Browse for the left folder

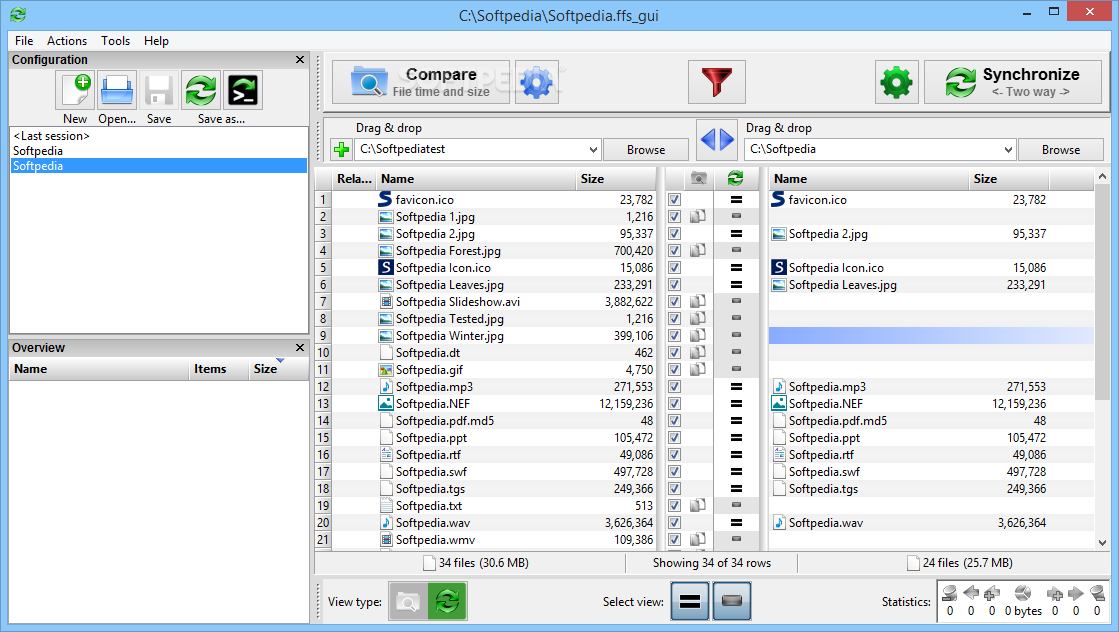646,150
